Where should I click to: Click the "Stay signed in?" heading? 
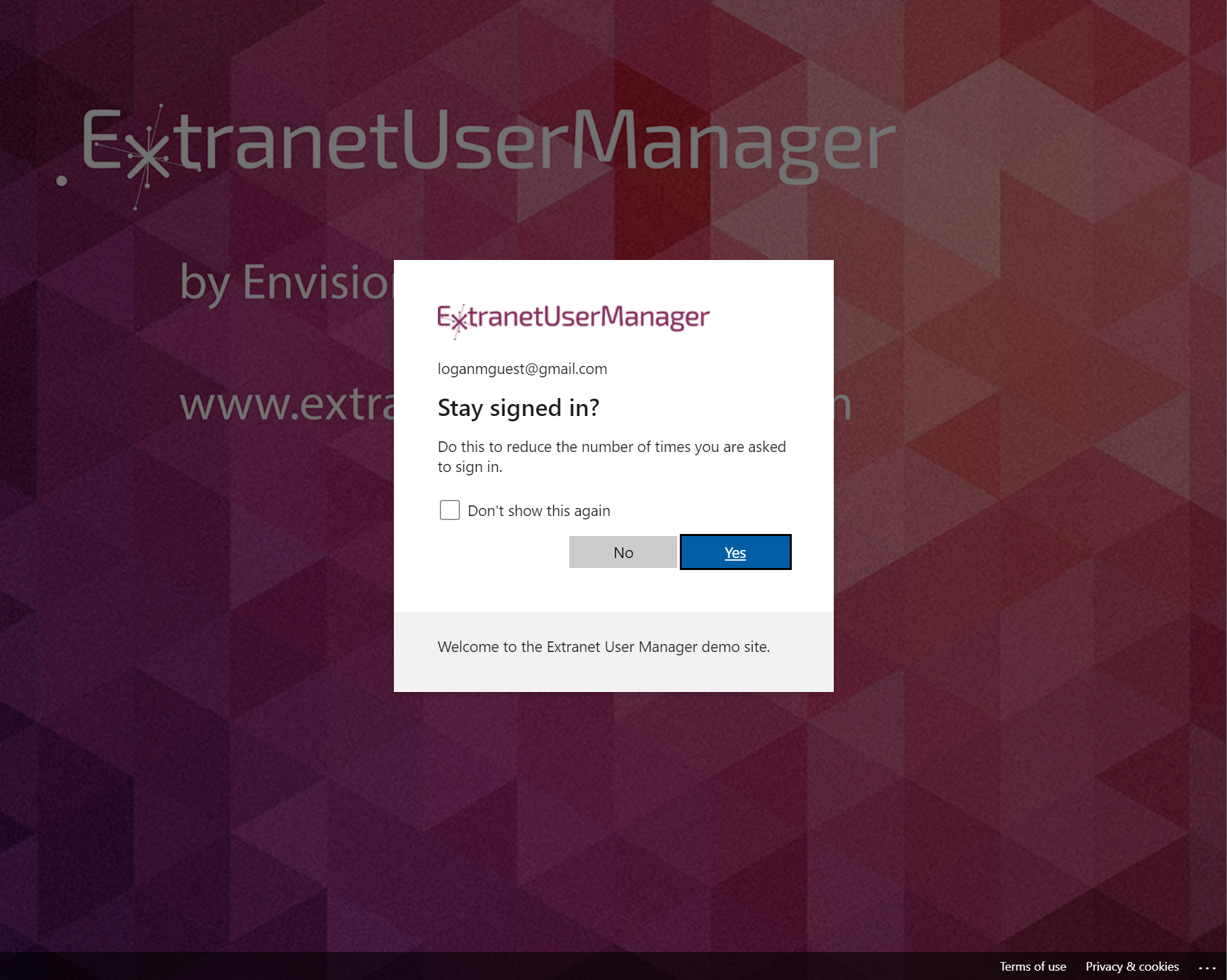click(x=518, y=407)
